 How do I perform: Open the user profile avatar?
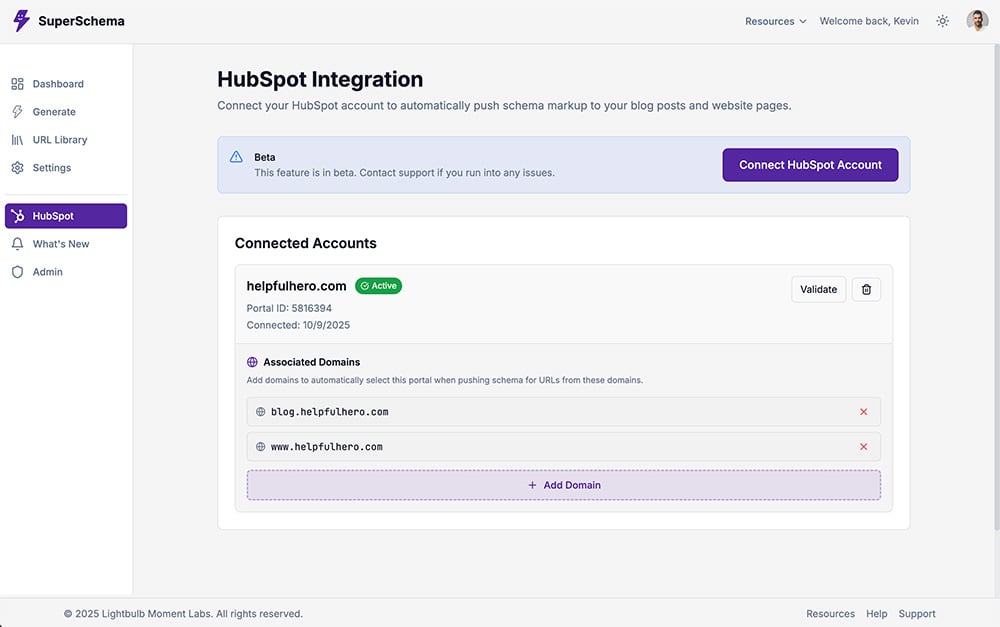pos(977,21)
